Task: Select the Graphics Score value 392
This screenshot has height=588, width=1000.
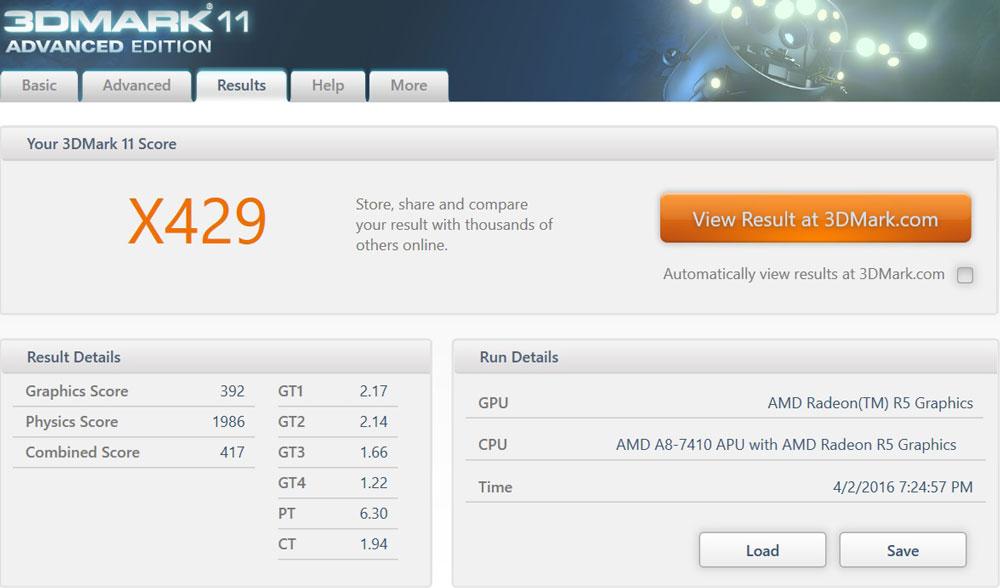Action: [x=232, y=391]
